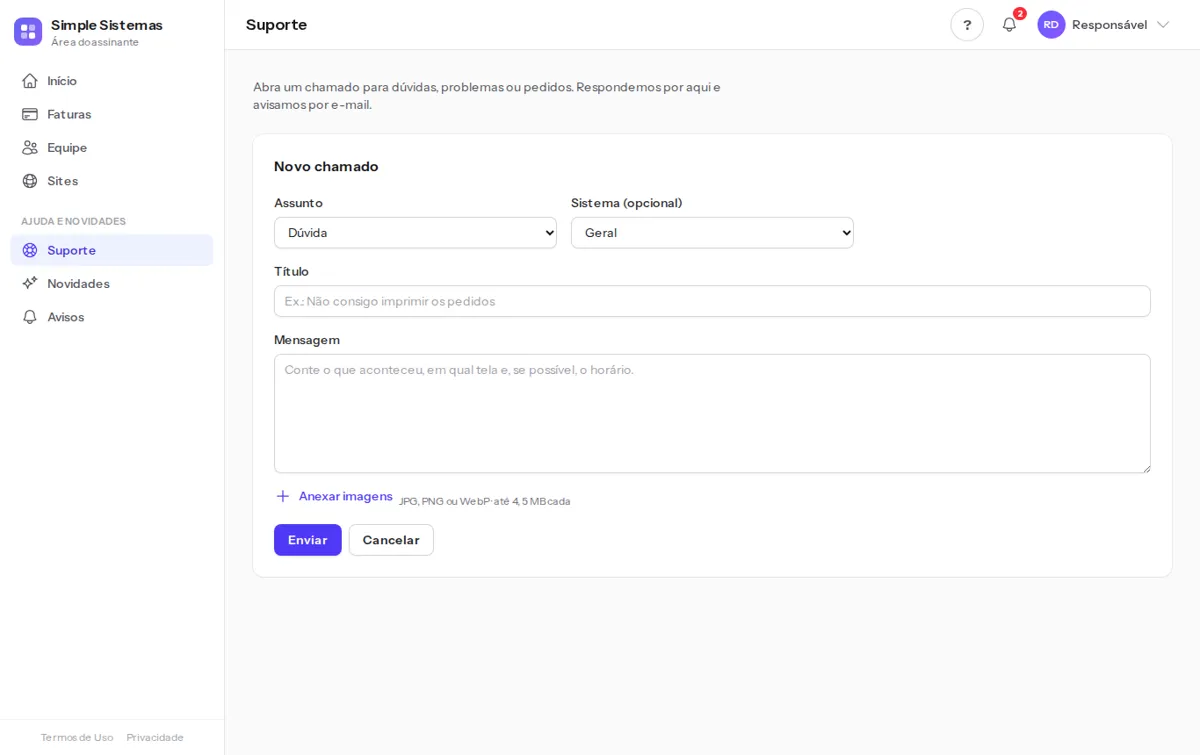Image resolution: width=1200 pixels, height=755 pixels.
Task: Click the Responsável user name
Action: click(x=1109, y=25)
